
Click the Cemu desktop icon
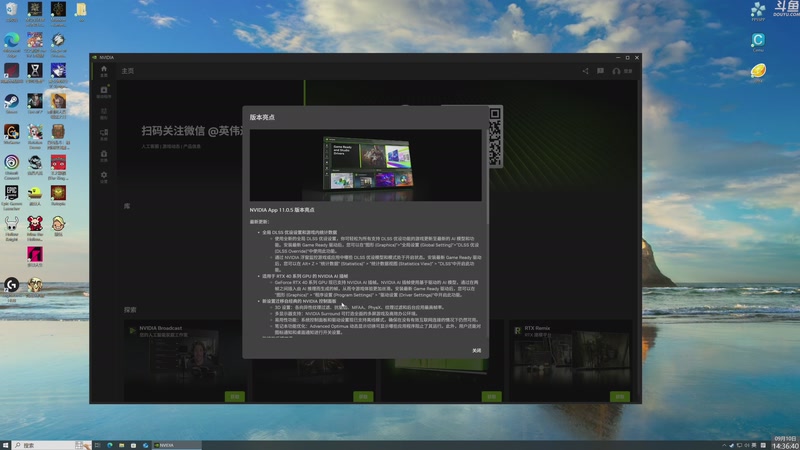pos(758,42)
